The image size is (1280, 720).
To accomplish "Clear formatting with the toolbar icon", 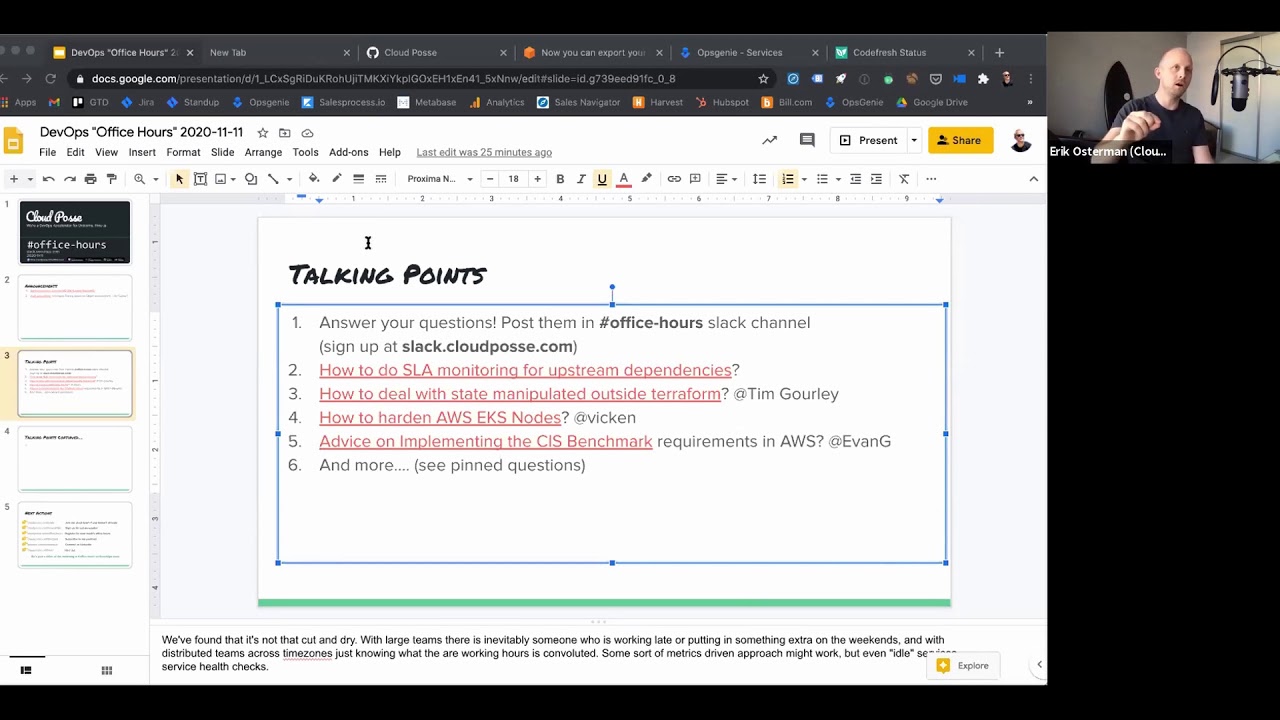I will click(904, 179).
